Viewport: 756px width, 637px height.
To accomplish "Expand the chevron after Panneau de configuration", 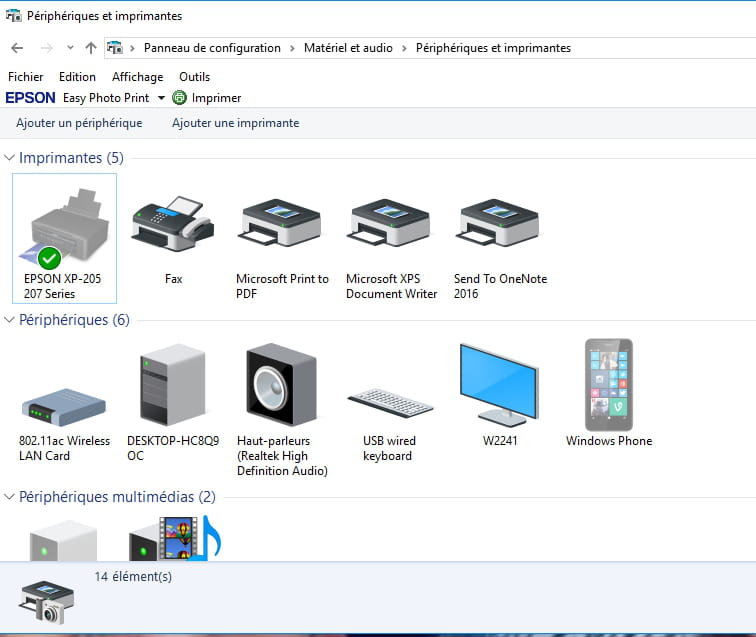I will point(292,48).
